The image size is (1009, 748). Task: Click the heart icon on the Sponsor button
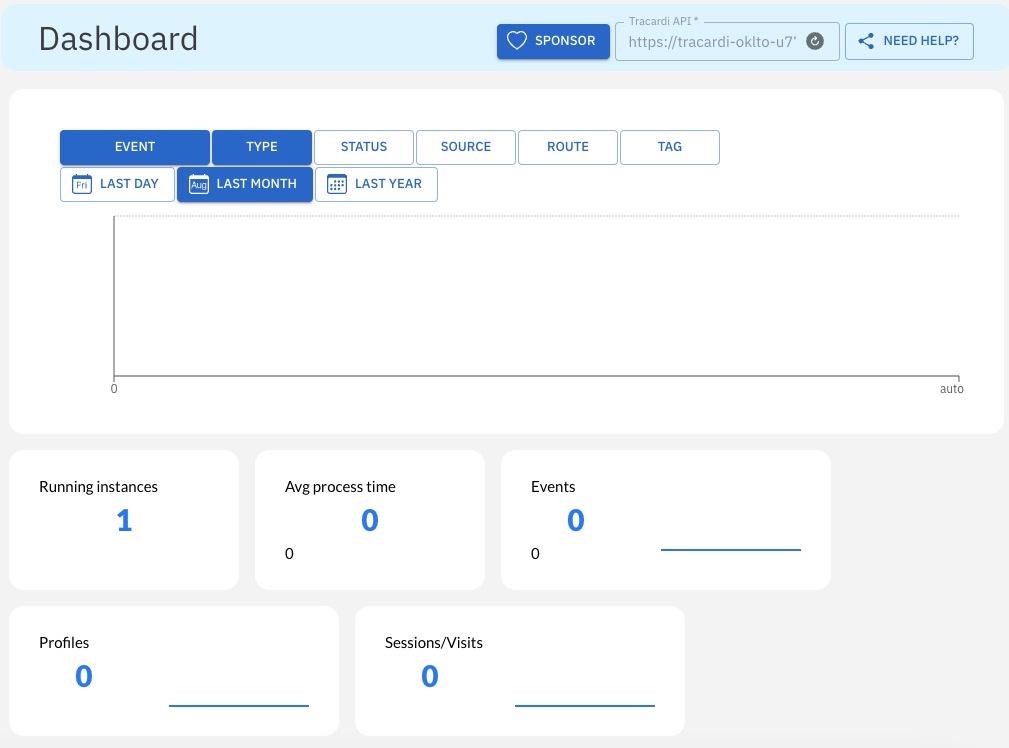(x=516, y=41)
